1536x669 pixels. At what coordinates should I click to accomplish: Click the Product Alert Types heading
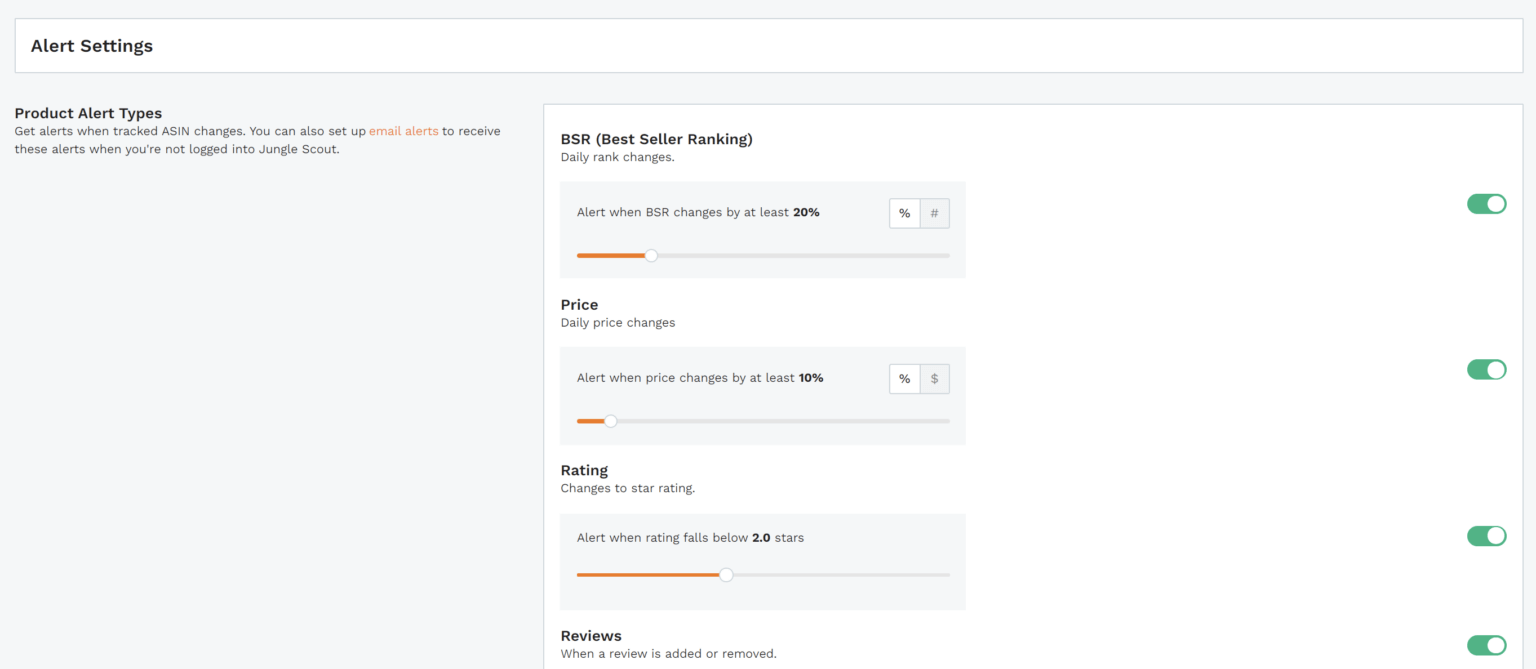click(x=88, y=113)
